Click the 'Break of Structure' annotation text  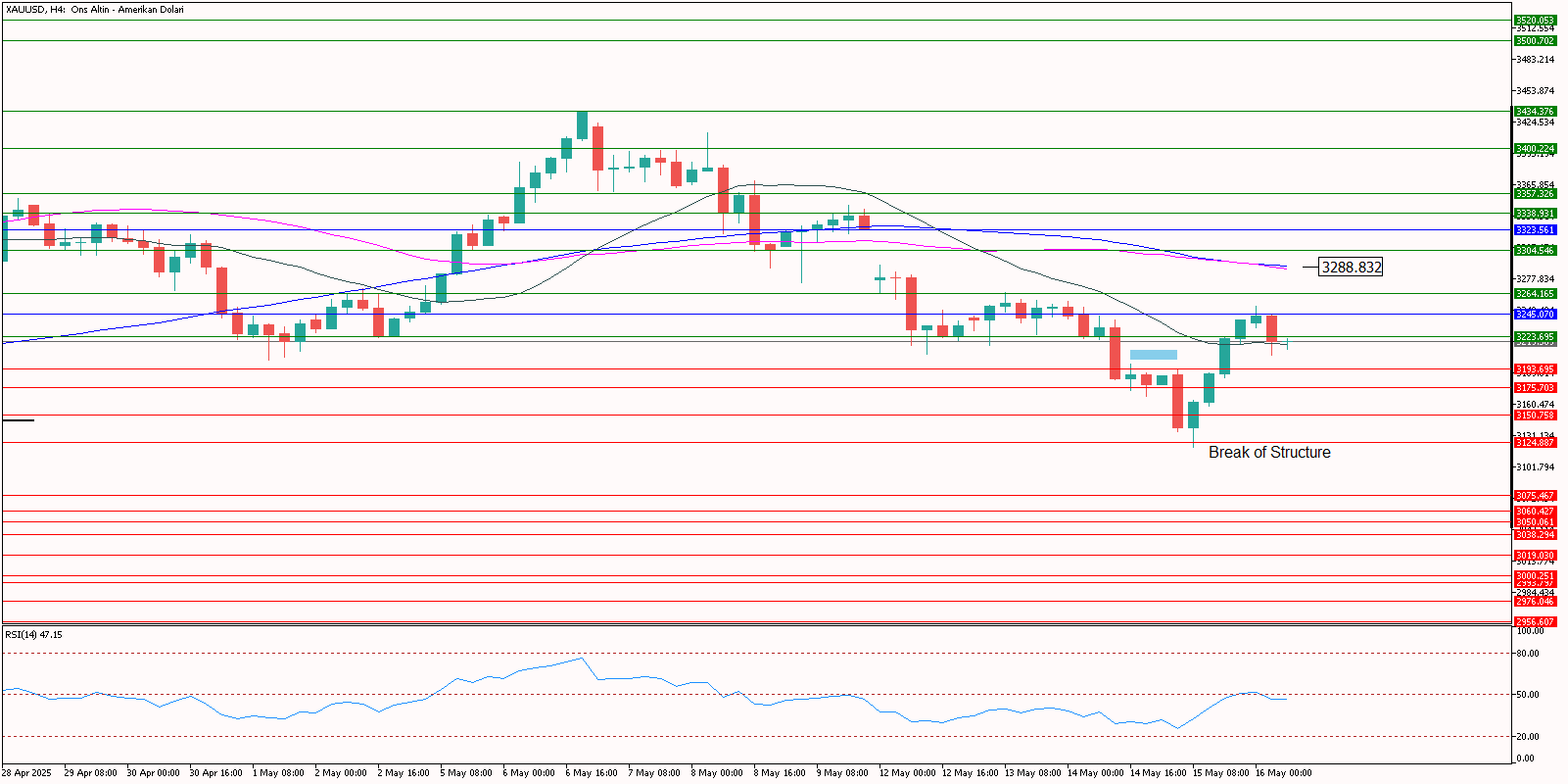[1269, 452]
